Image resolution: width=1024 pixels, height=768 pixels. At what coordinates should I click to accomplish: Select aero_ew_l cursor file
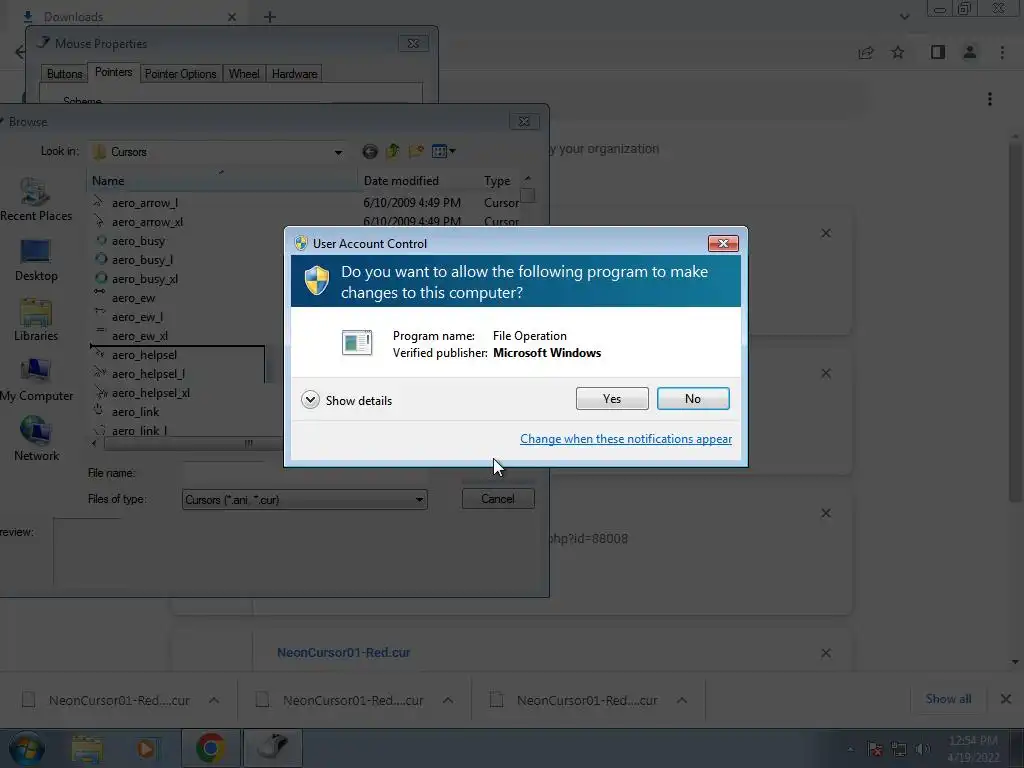click(137, 317)
